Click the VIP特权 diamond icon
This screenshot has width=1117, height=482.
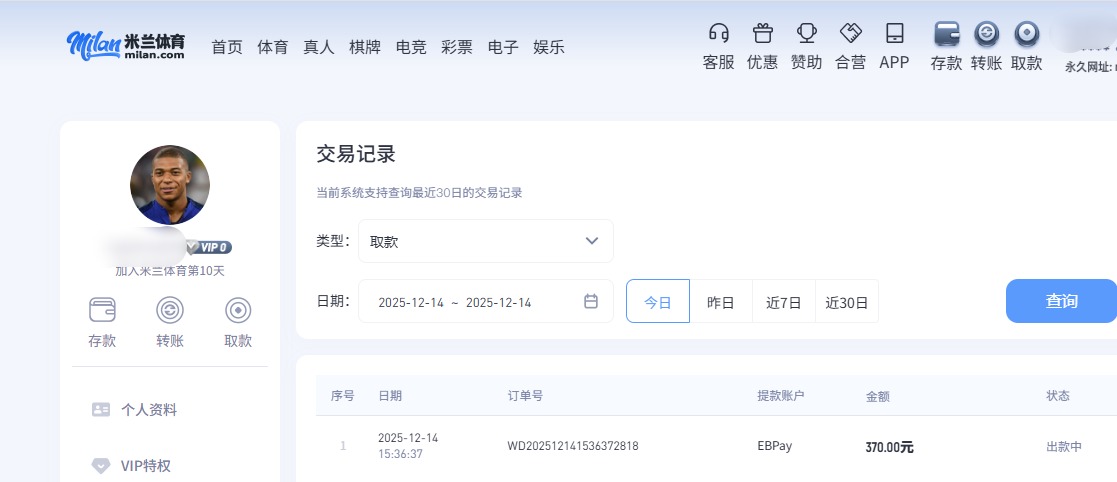[x=101, y=466]
